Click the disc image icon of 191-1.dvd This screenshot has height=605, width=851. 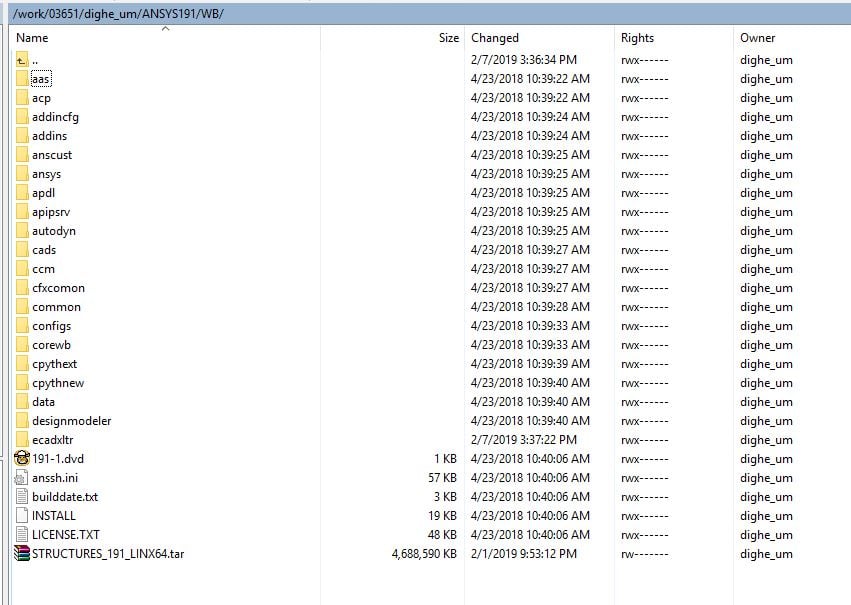pyautogui.click(x=22, y=458)
